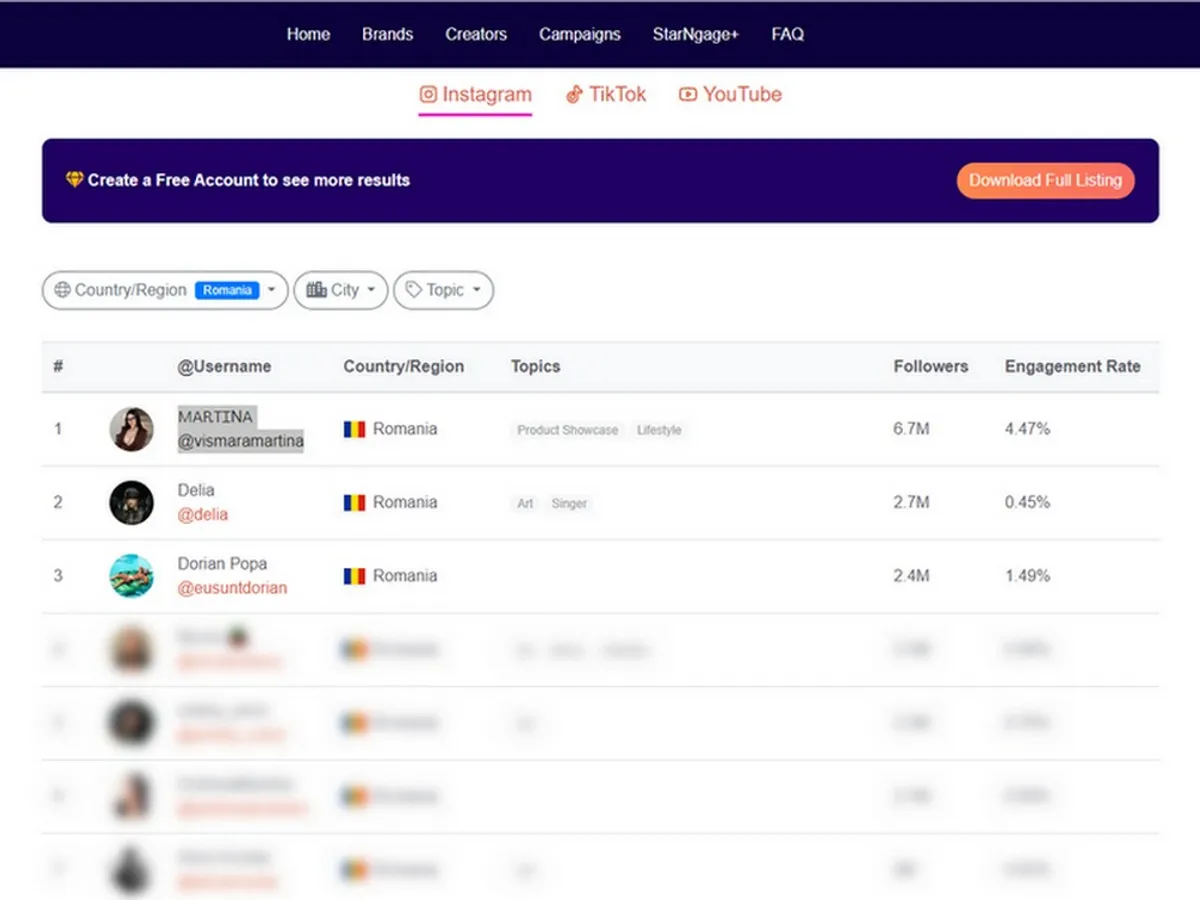Image resolution: width=1200 pixels, height=900 pixels.
Task: Click the Download Full Listing button
Action: click(x=1045, y=181)
